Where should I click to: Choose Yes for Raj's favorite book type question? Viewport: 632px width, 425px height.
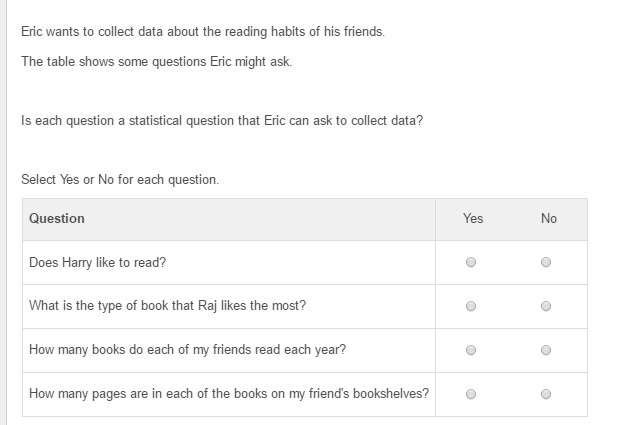coord(471,307)
